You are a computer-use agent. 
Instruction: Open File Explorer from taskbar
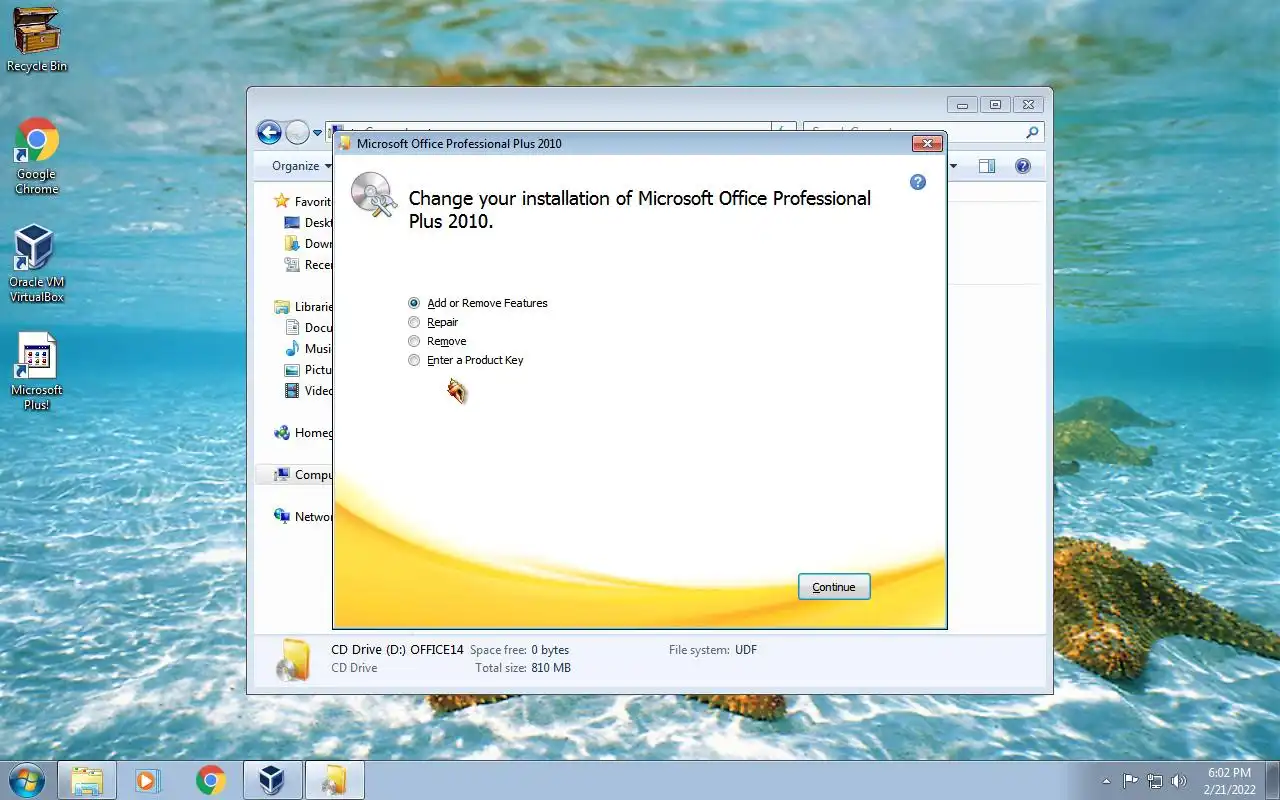click(87, 781)
